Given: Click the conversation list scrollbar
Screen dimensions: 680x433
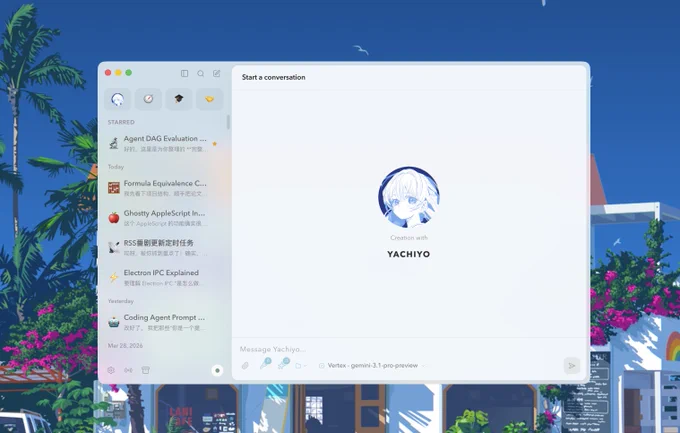Looking at the screenshot, I should tap(228, 122).
